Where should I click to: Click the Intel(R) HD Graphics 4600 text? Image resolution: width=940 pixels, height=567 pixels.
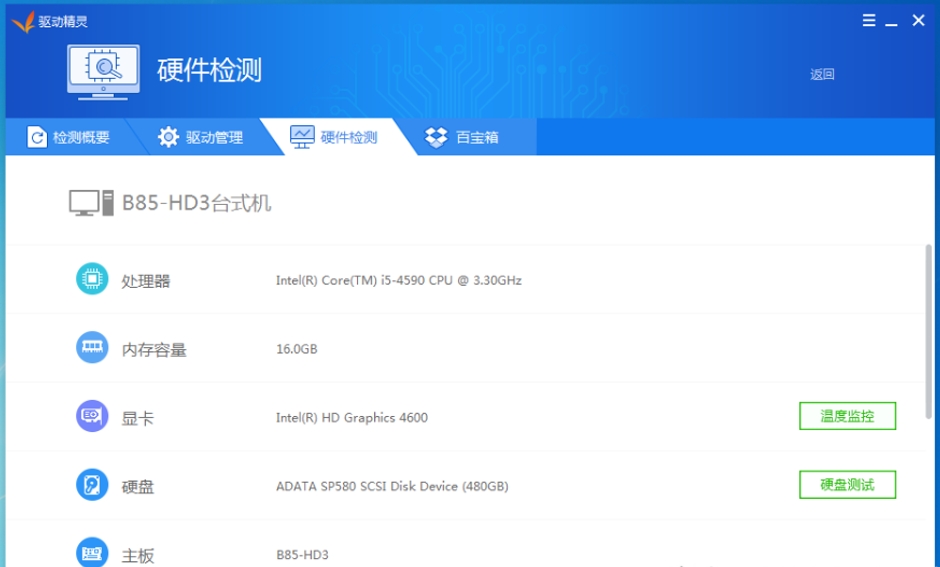click(352, 418)
